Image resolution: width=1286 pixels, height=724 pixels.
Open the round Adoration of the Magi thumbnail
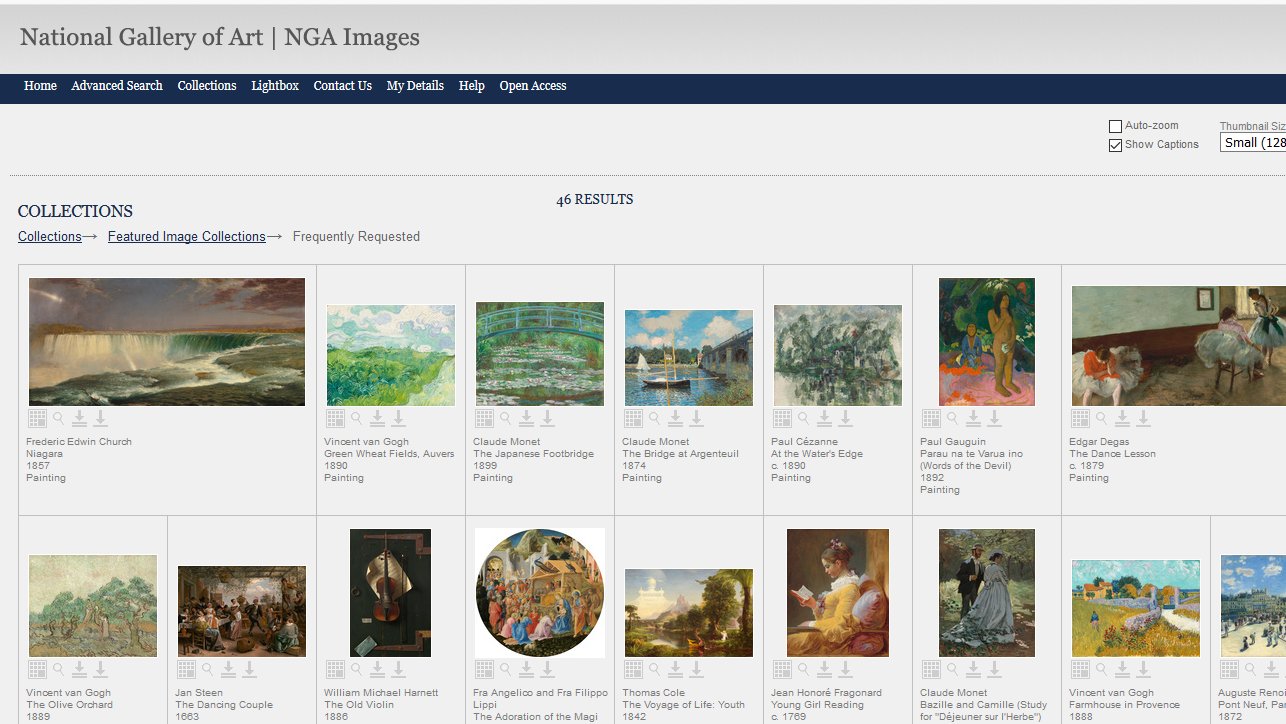click(540, 593)
